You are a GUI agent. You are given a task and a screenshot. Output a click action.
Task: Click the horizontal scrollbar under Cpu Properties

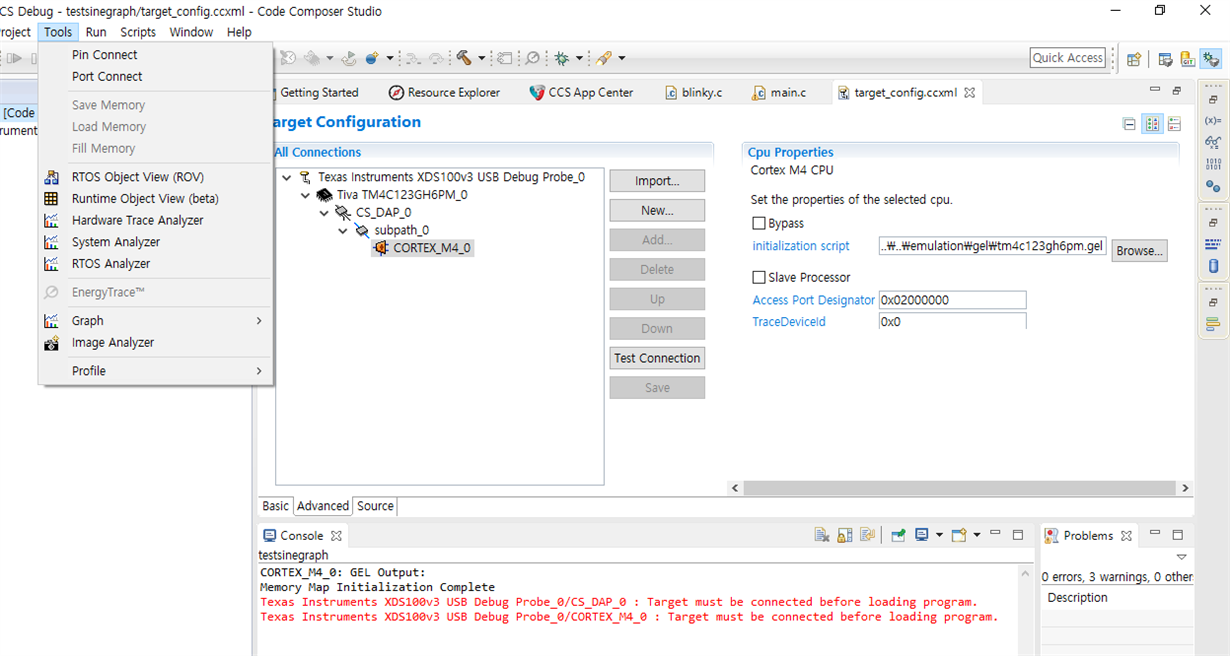click(960, 488)
